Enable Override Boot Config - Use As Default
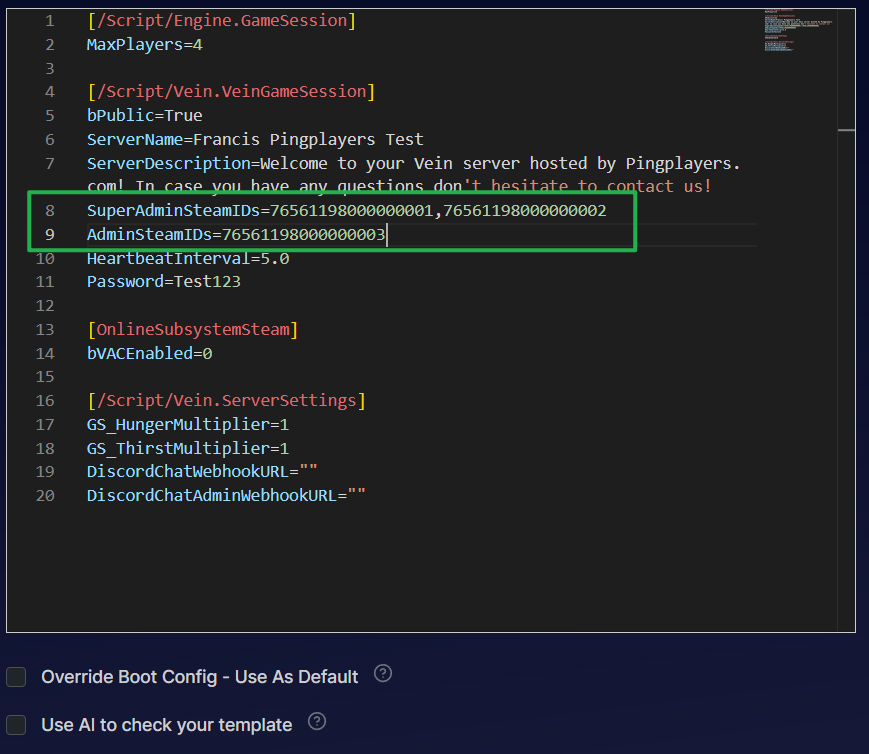Viewport: 869px width, 754px height. (x=17, y=677)
